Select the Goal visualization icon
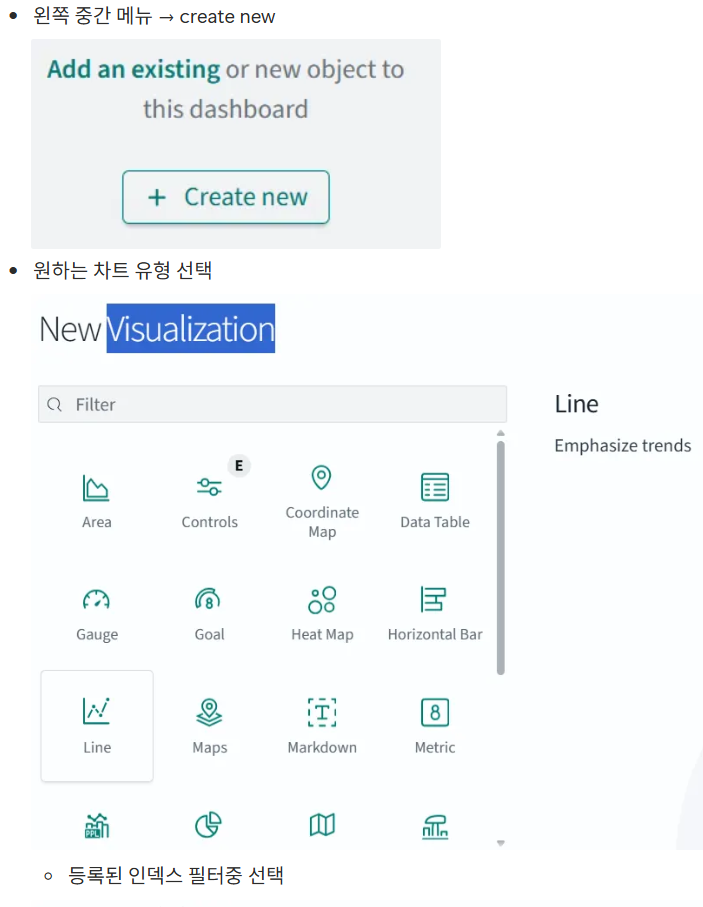 pyautogui.click(x=208, y=599)
